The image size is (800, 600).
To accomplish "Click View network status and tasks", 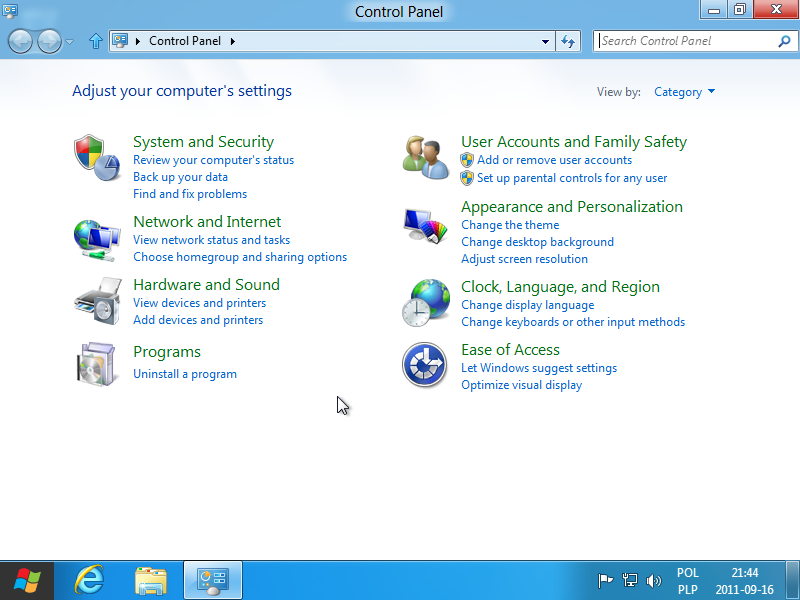I will point(211,240).
